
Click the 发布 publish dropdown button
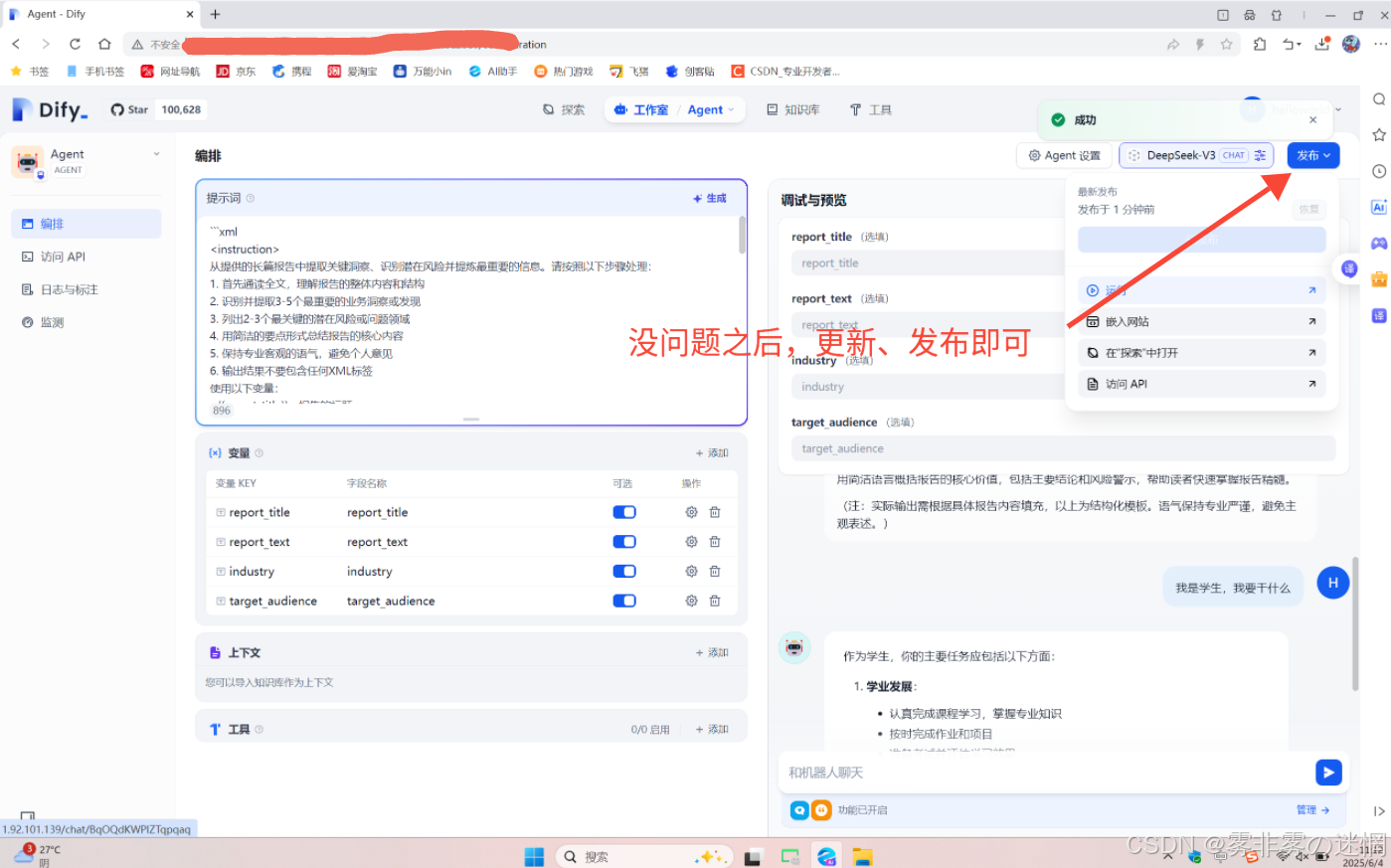click(x=1313, y=155)
